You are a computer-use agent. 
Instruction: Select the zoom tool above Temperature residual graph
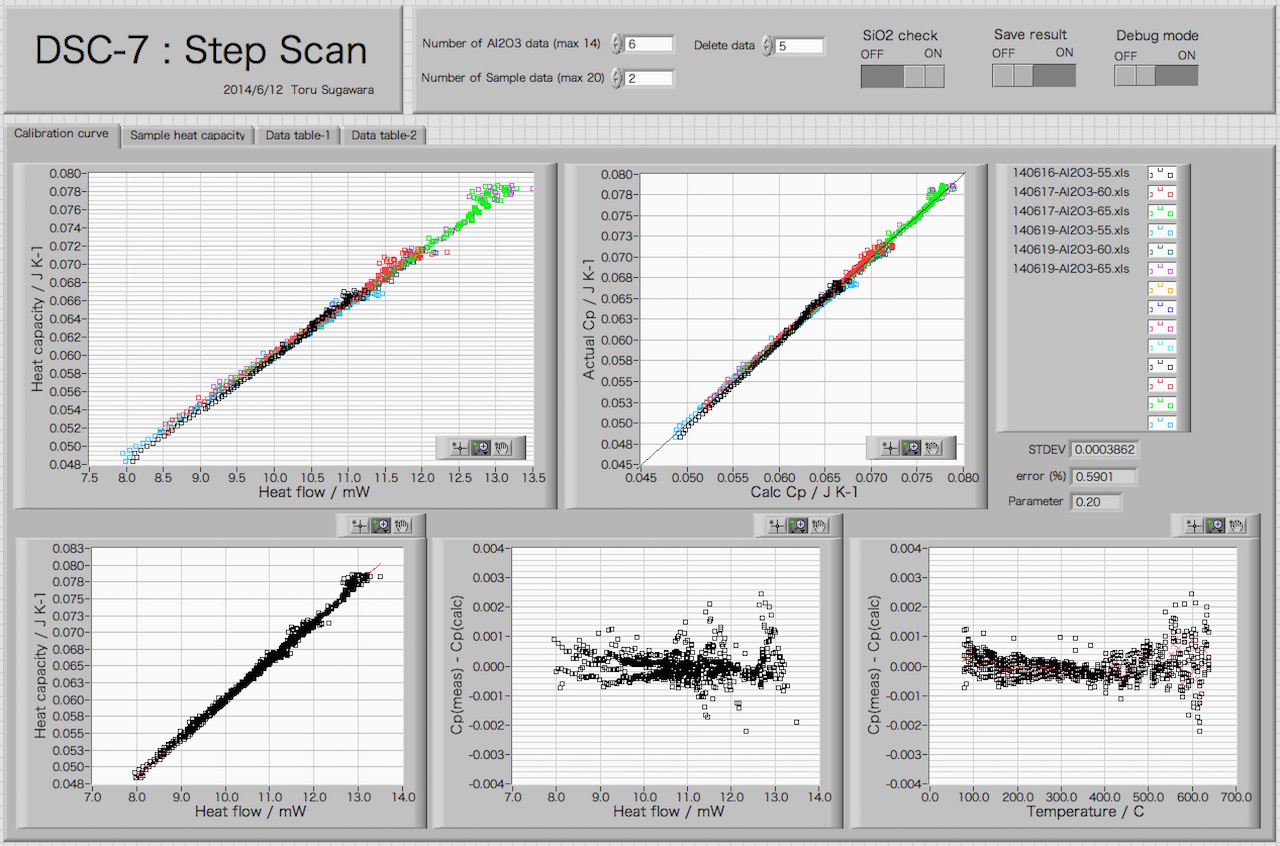tap(1216, 525)
